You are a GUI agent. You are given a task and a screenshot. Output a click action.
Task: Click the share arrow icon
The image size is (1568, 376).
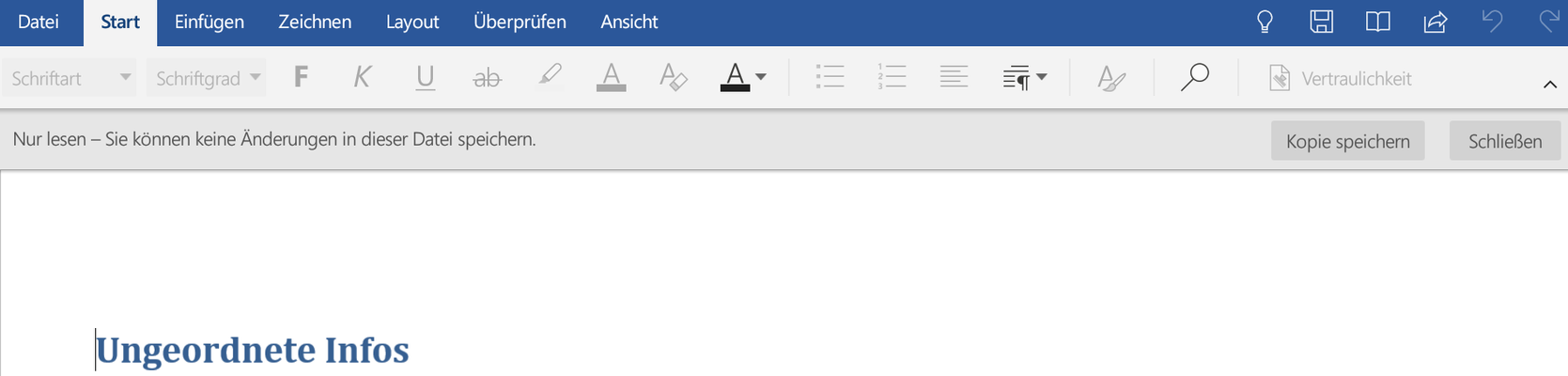[1435, 22]
